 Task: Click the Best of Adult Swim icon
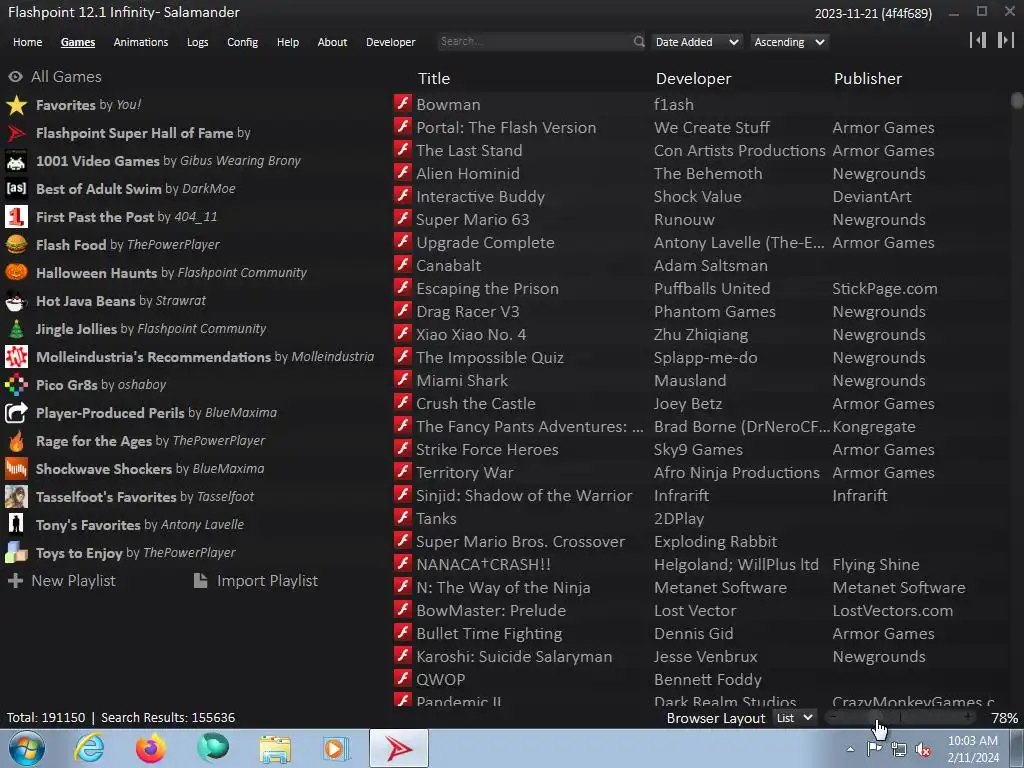click(x=16, y=189)
